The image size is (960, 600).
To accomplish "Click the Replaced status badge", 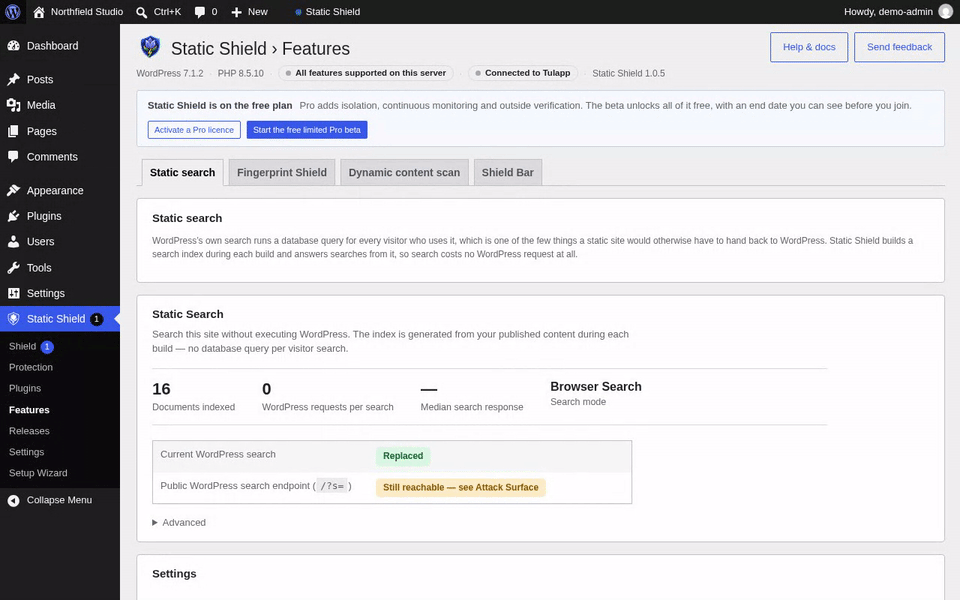I will point(403,456).
